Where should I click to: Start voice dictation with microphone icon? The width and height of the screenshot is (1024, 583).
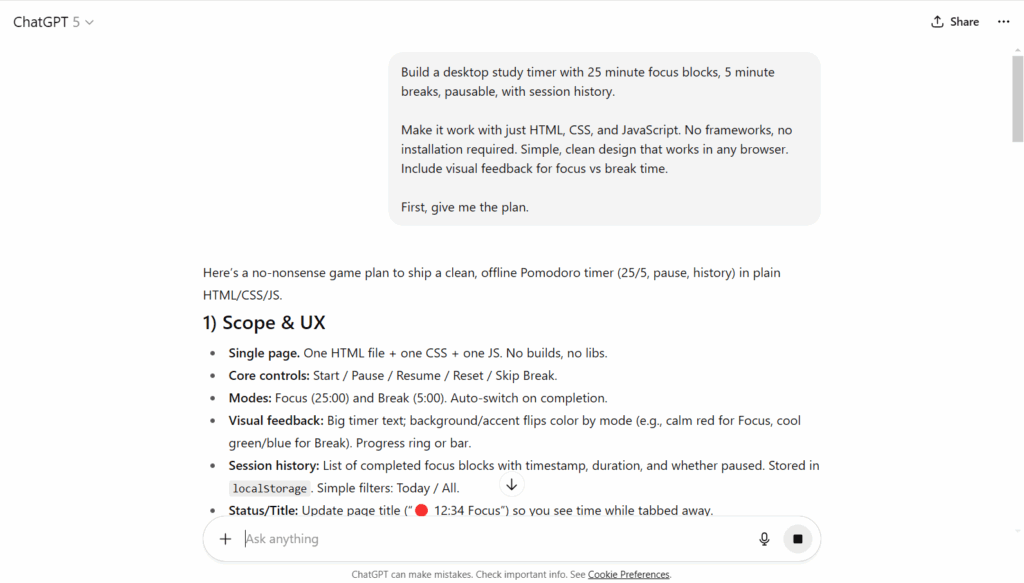[764, 539]
